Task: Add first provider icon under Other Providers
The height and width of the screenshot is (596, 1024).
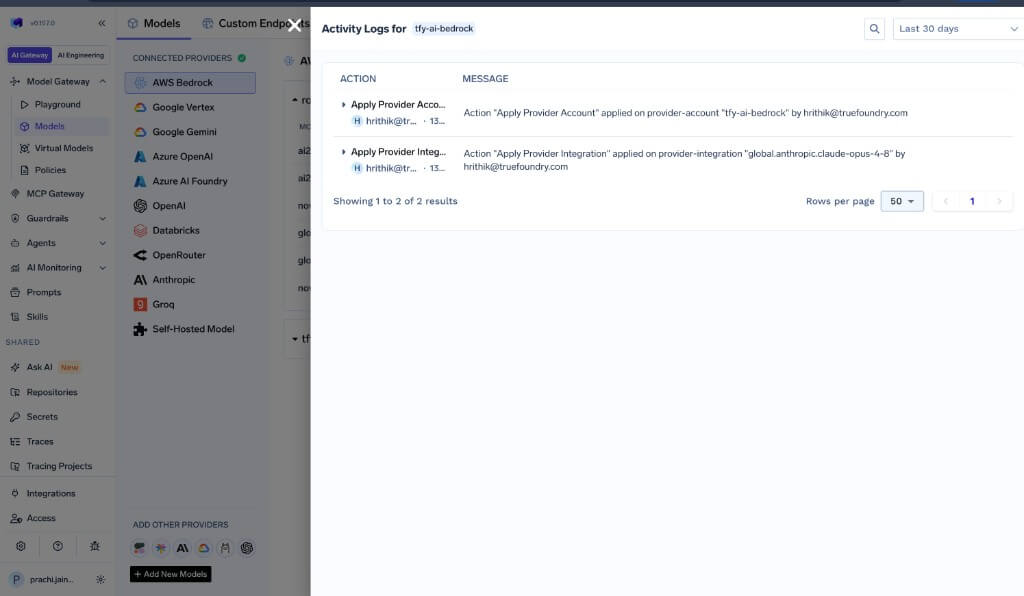Action: 139,548
